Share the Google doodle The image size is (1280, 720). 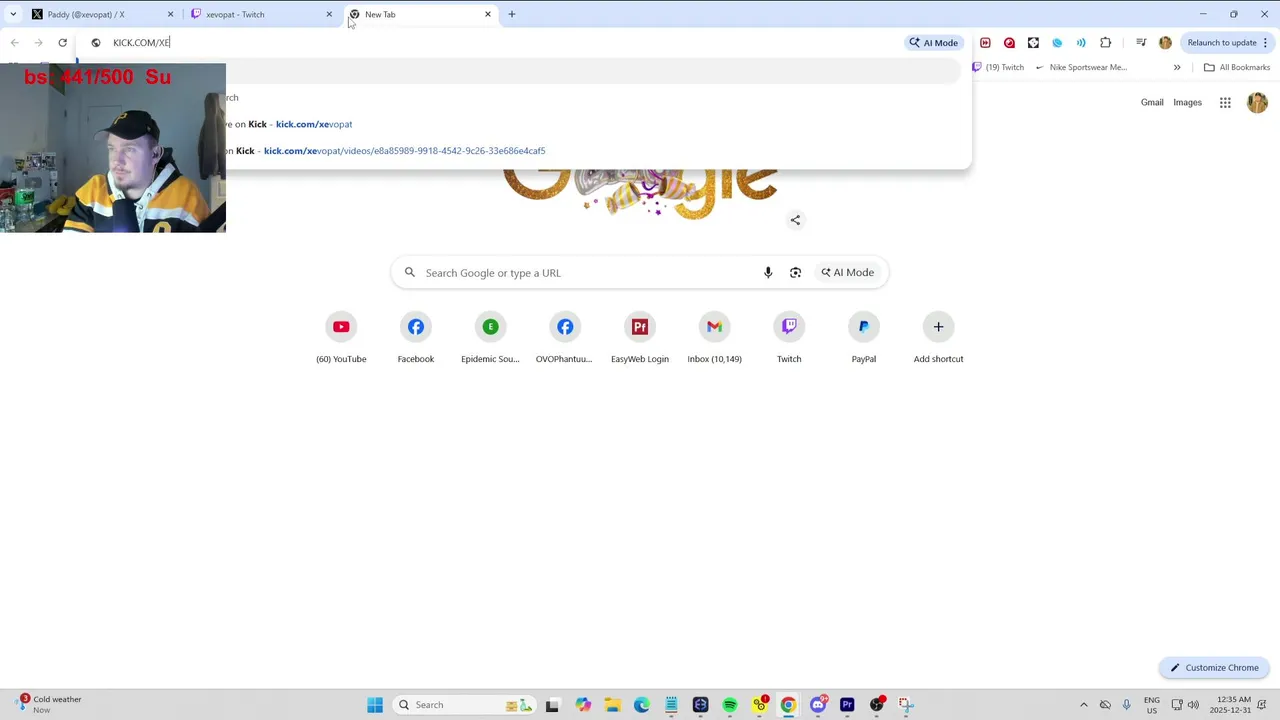click(x=795, y=220)
